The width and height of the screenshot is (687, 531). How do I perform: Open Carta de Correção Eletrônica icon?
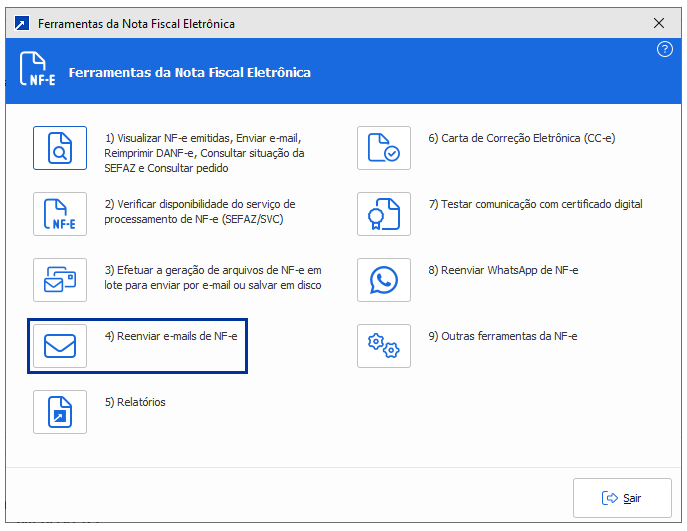pyautogui.click(x=384, y=148)
